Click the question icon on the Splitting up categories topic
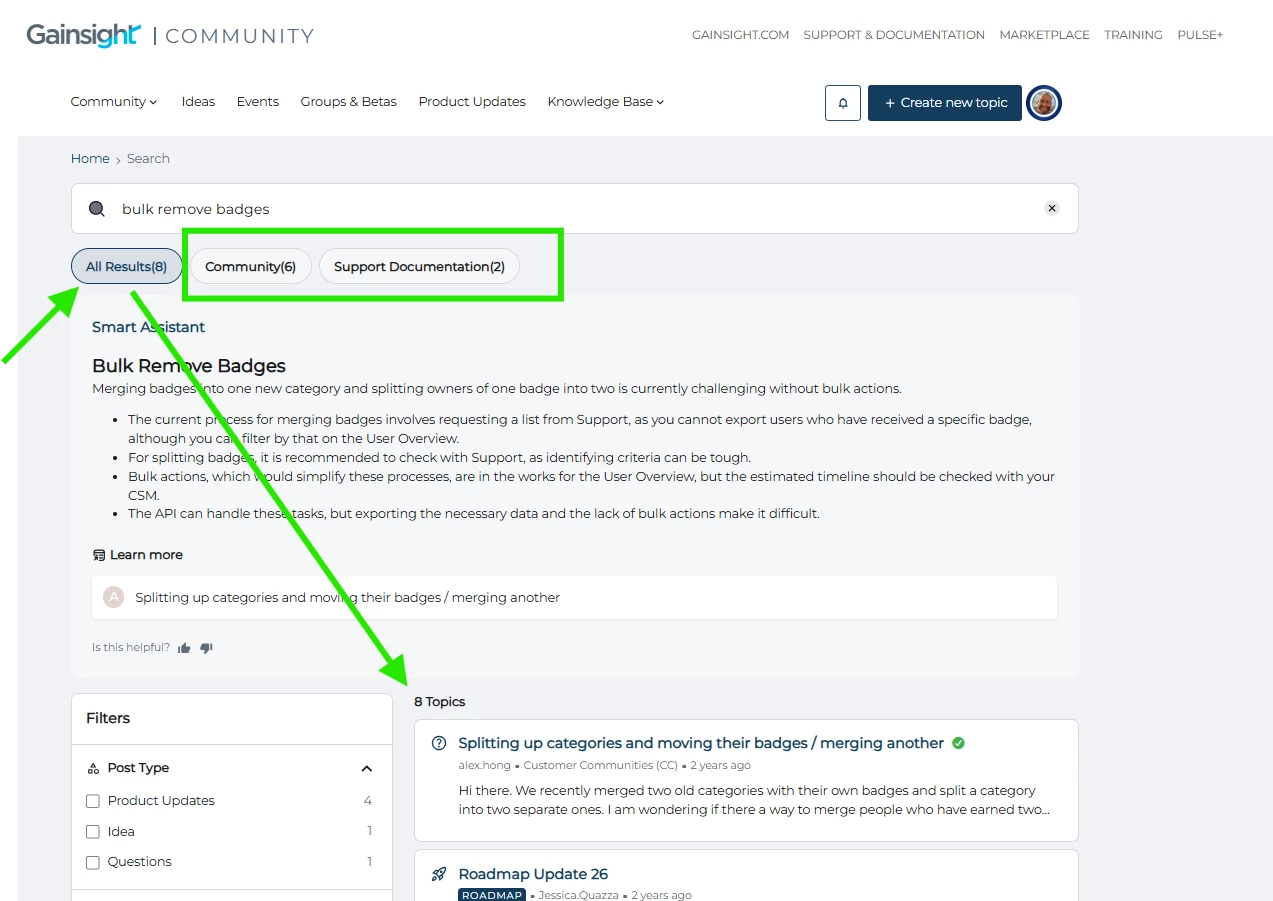The height and width of the screenshot is (901, 1273). coord(438,743)
